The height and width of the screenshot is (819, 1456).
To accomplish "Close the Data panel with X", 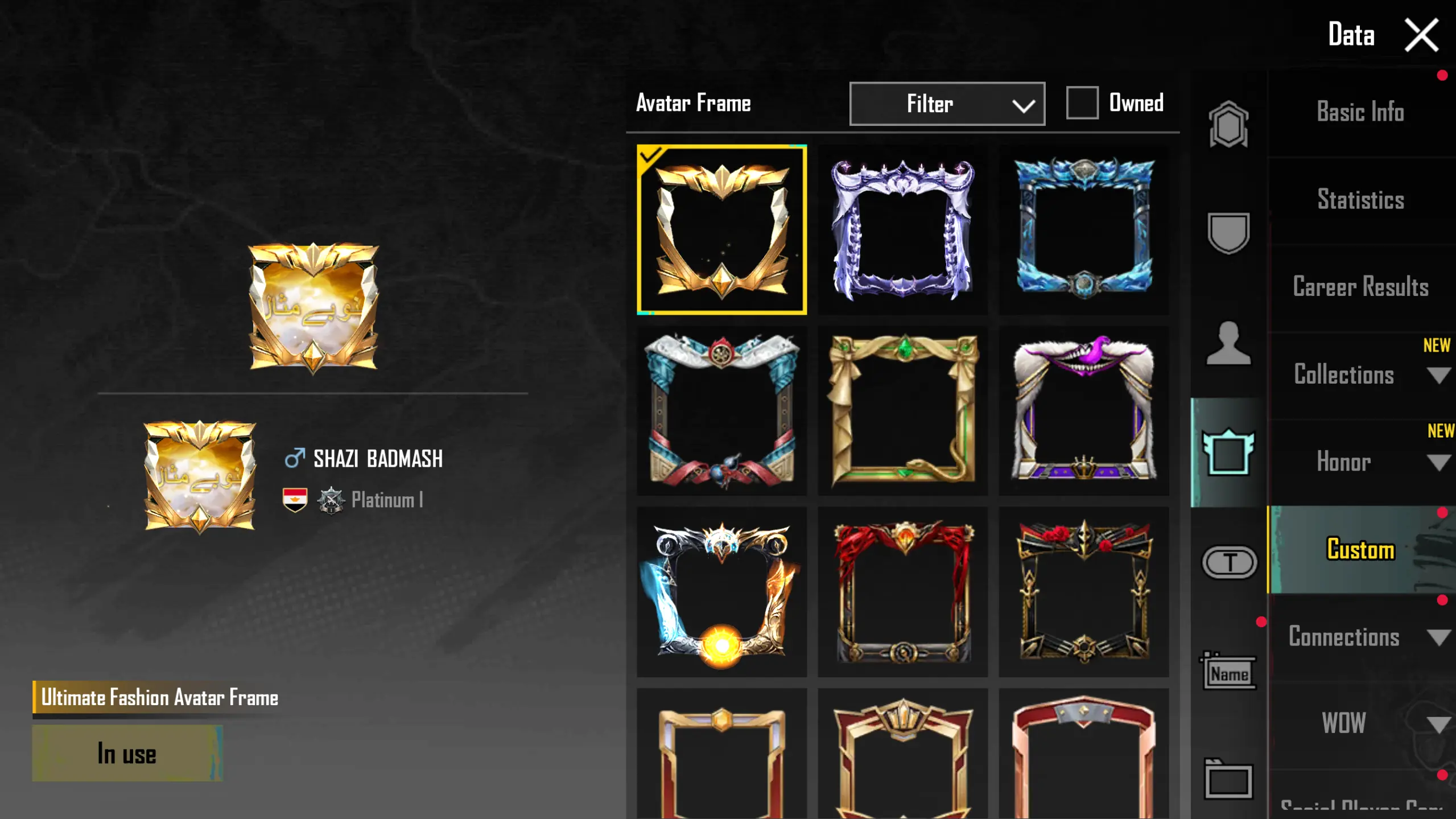I will 1421,35.
